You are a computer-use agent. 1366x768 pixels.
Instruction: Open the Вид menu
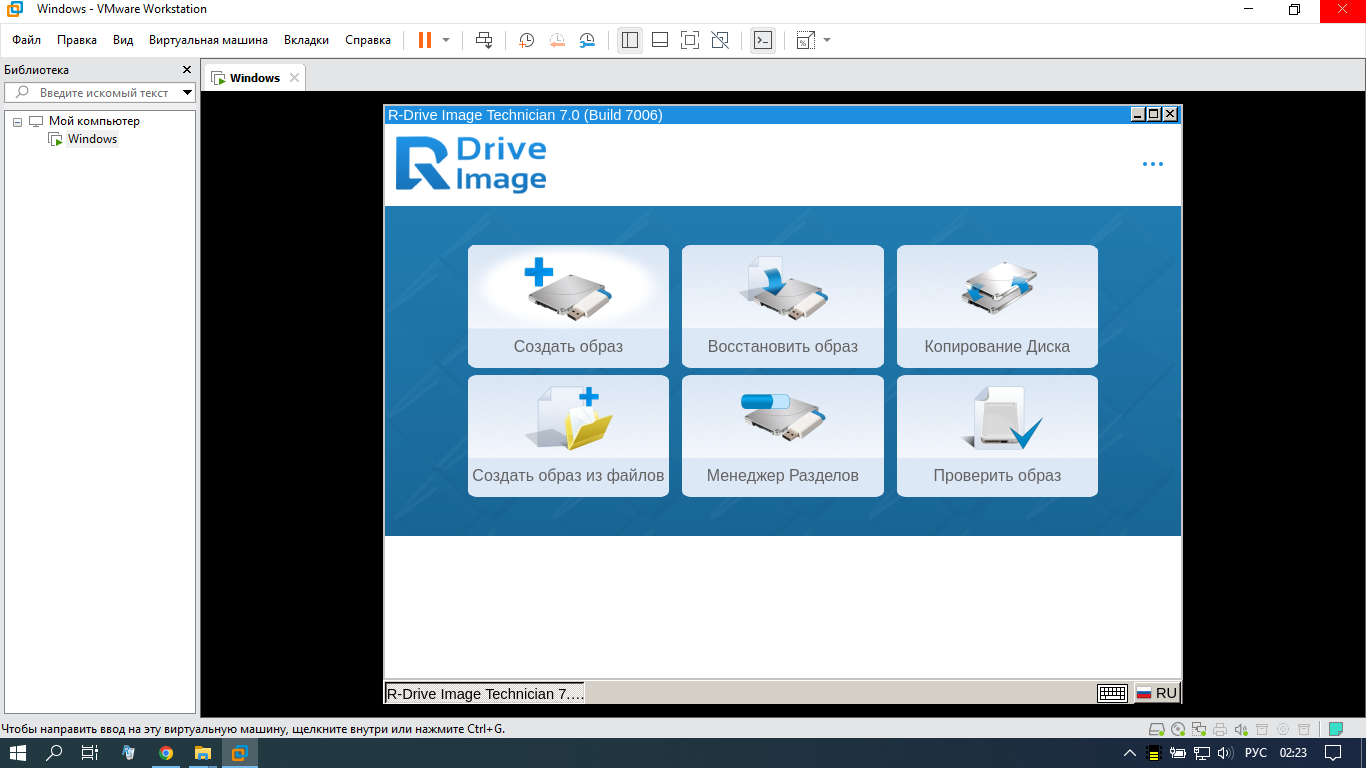coord(123,40)
